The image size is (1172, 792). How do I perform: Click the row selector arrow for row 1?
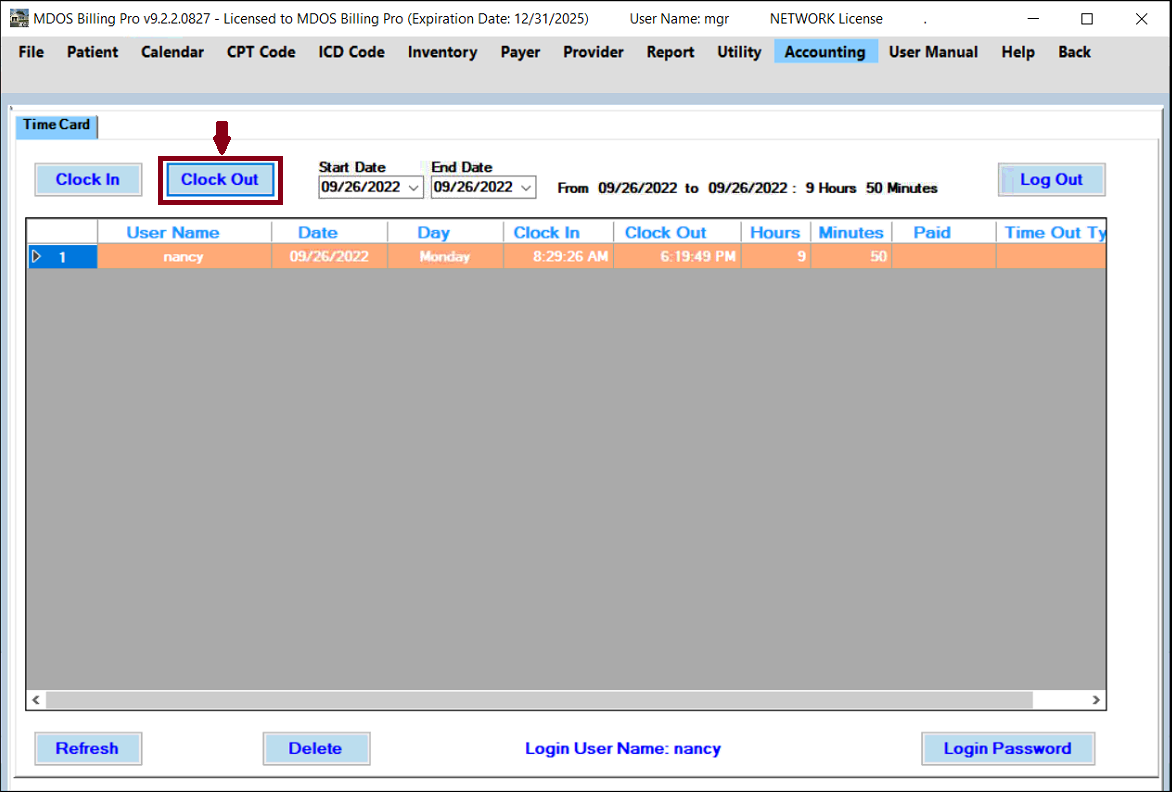[37, 257]
